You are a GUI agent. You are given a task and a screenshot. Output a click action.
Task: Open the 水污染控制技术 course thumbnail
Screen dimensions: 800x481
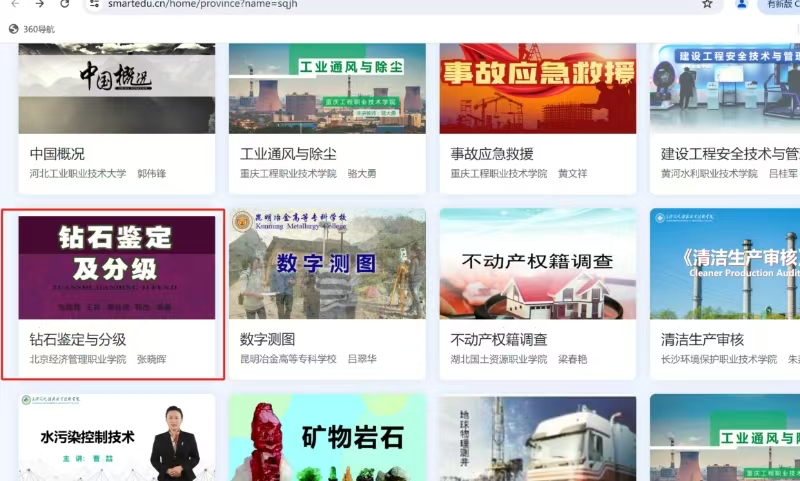click(117, 438)
